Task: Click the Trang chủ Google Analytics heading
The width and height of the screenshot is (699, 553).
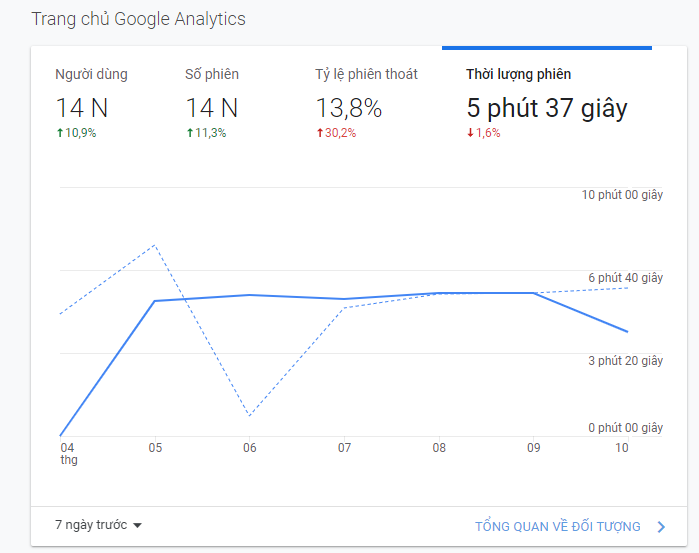Action: pos(138,19)
